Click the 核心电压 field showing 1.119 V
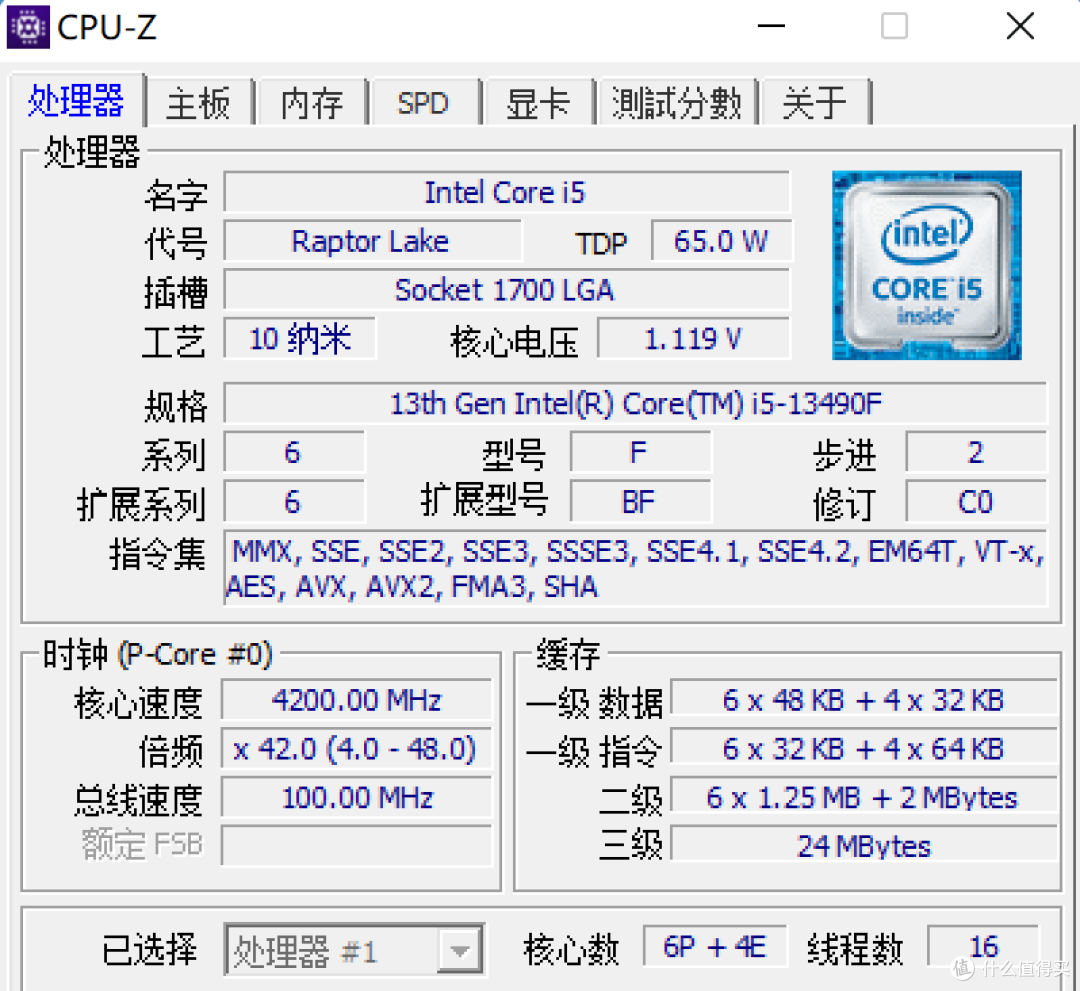Image resolution: width=1080 pixels, height=991 pixels. (x=693, y=339)
